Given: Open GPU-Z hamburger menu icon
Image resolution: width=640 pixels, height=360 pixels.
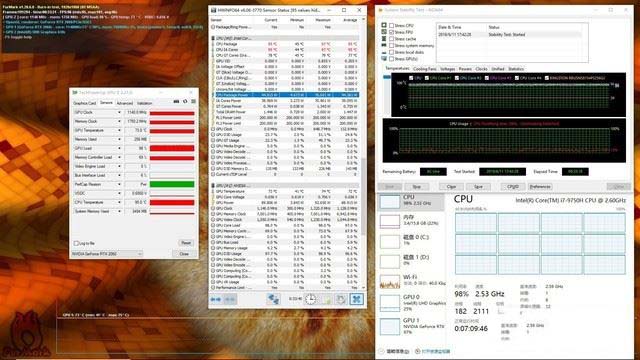Looking at the screenshot, I should (x=193, y=102).
